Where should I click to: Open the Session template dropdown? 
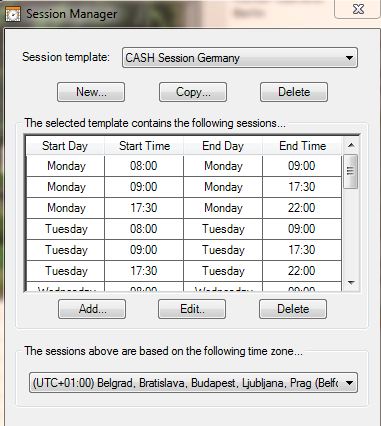pyautogui.click(x=240, y=58)
